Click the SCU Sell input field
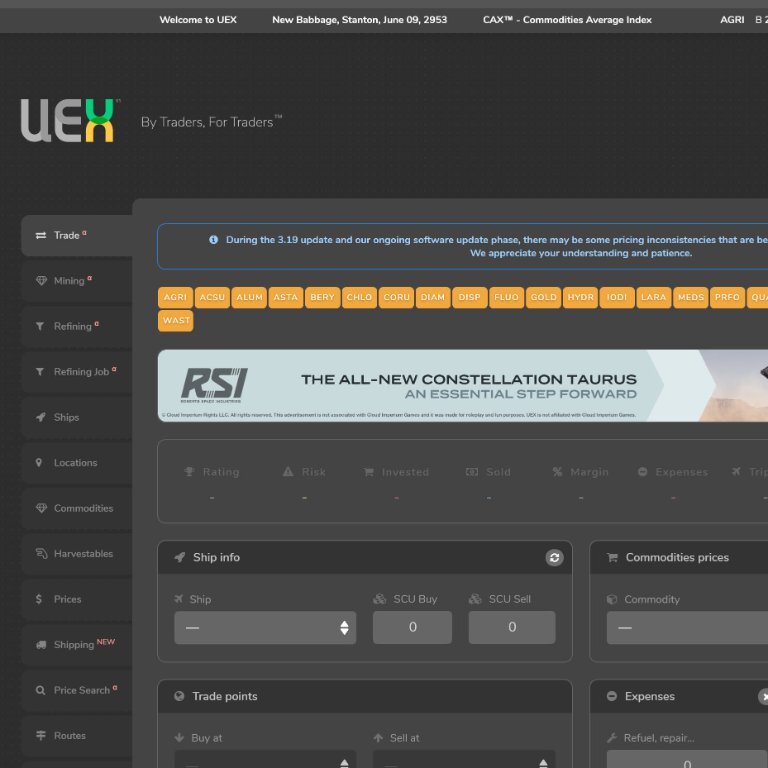This screenshot has height=768, width=768. (x=511, y=627)
